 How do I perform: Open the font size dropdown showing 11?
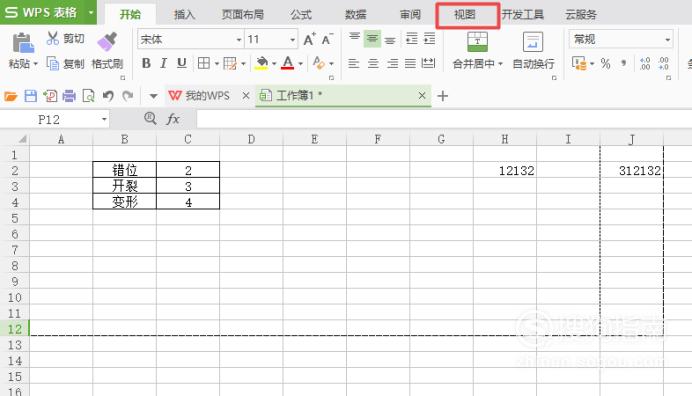[x=293, y=40]
